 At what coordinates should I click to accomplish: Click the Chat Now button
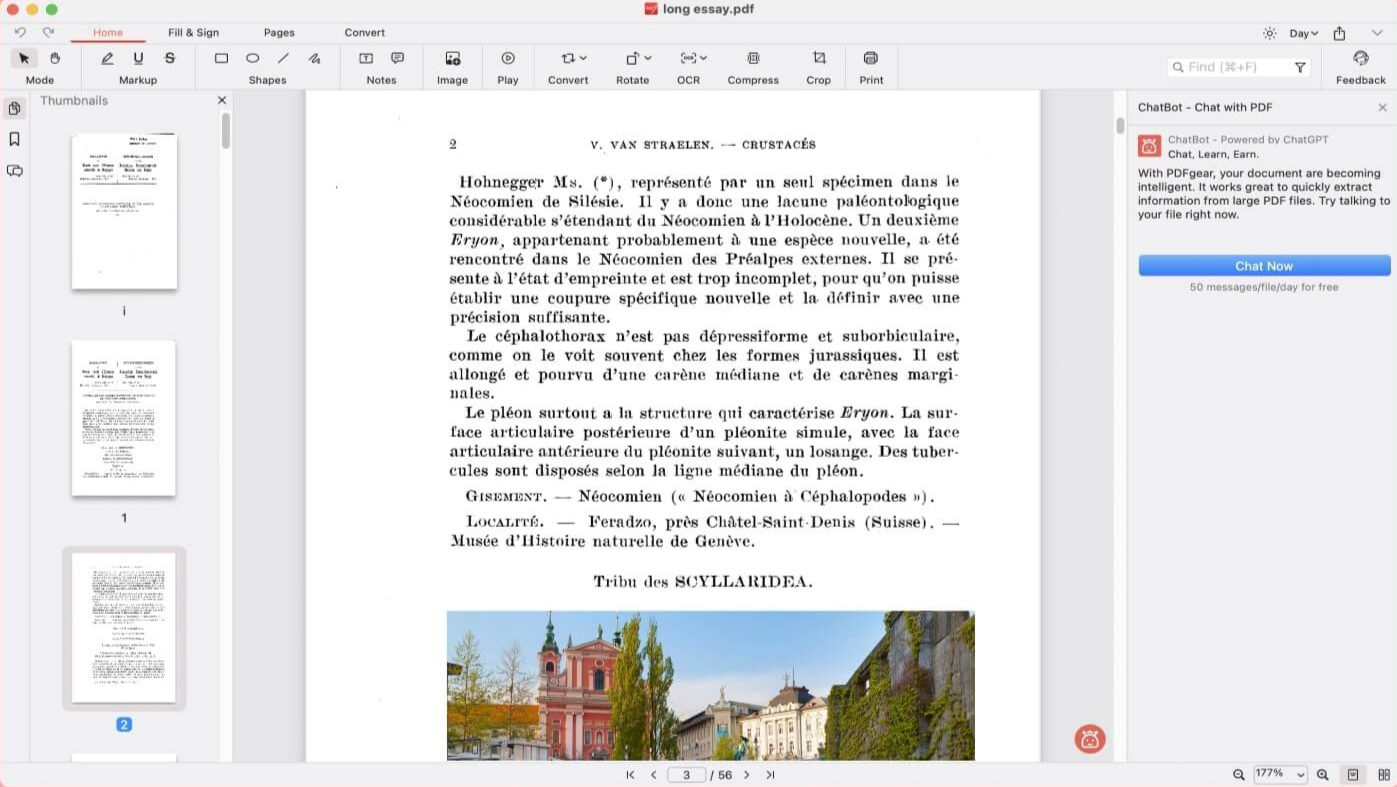click(x=1264, y=266)
